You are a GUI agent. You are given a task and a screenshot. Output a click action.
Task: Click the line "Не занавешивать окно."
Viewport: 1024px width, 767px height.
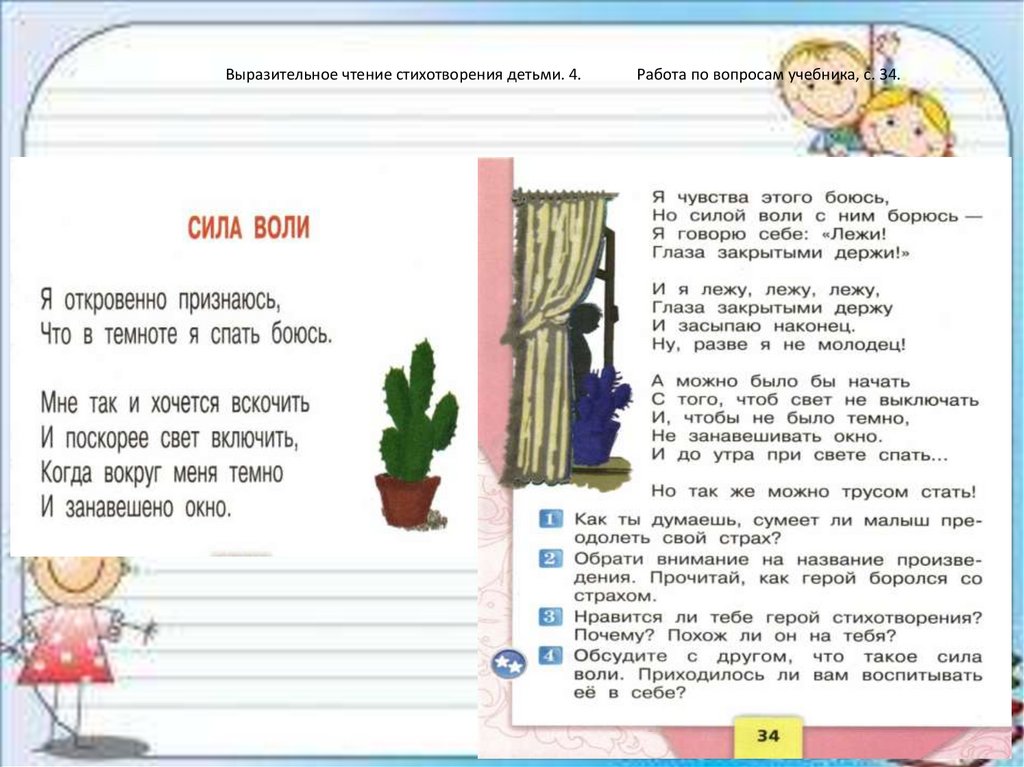tap(767, 436)
